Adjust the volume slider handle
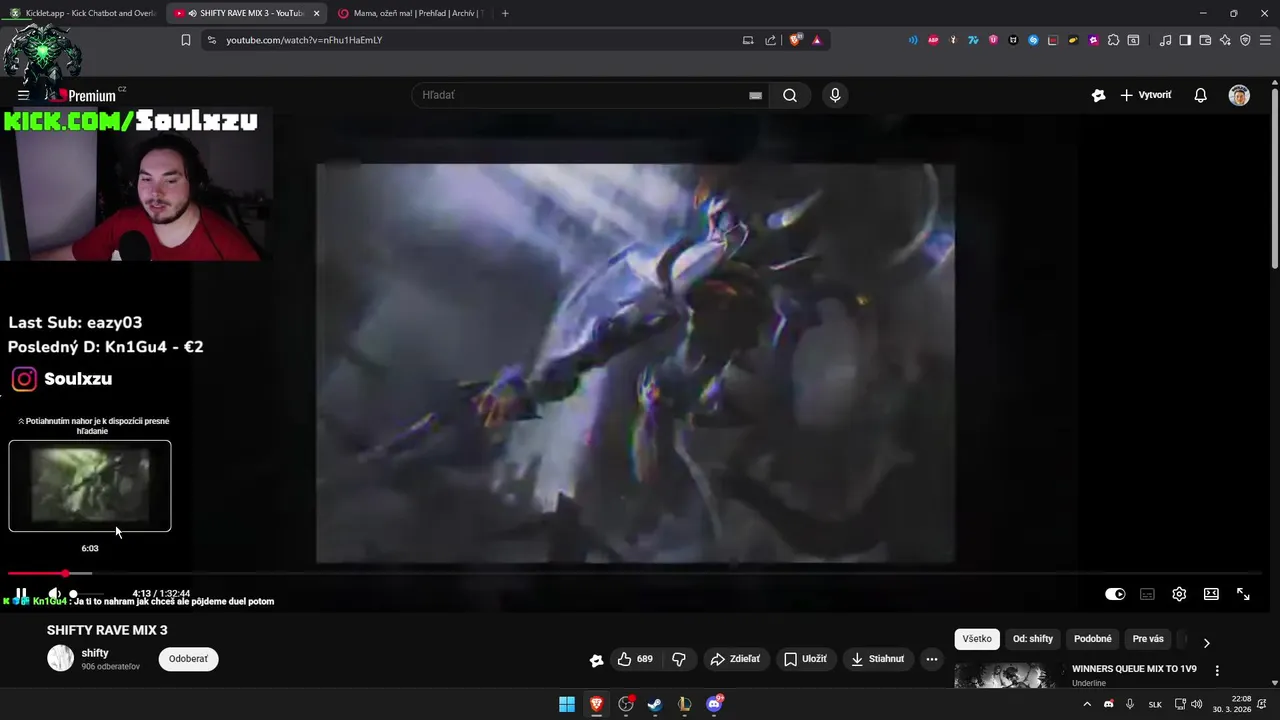 tap(73, 594)
